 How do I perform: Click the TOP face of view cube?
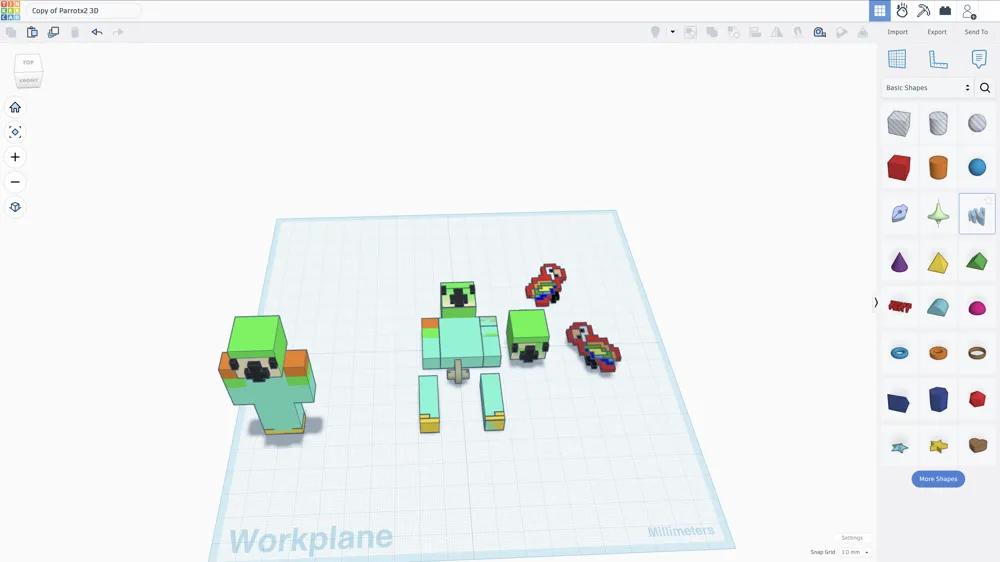(28, 63)
